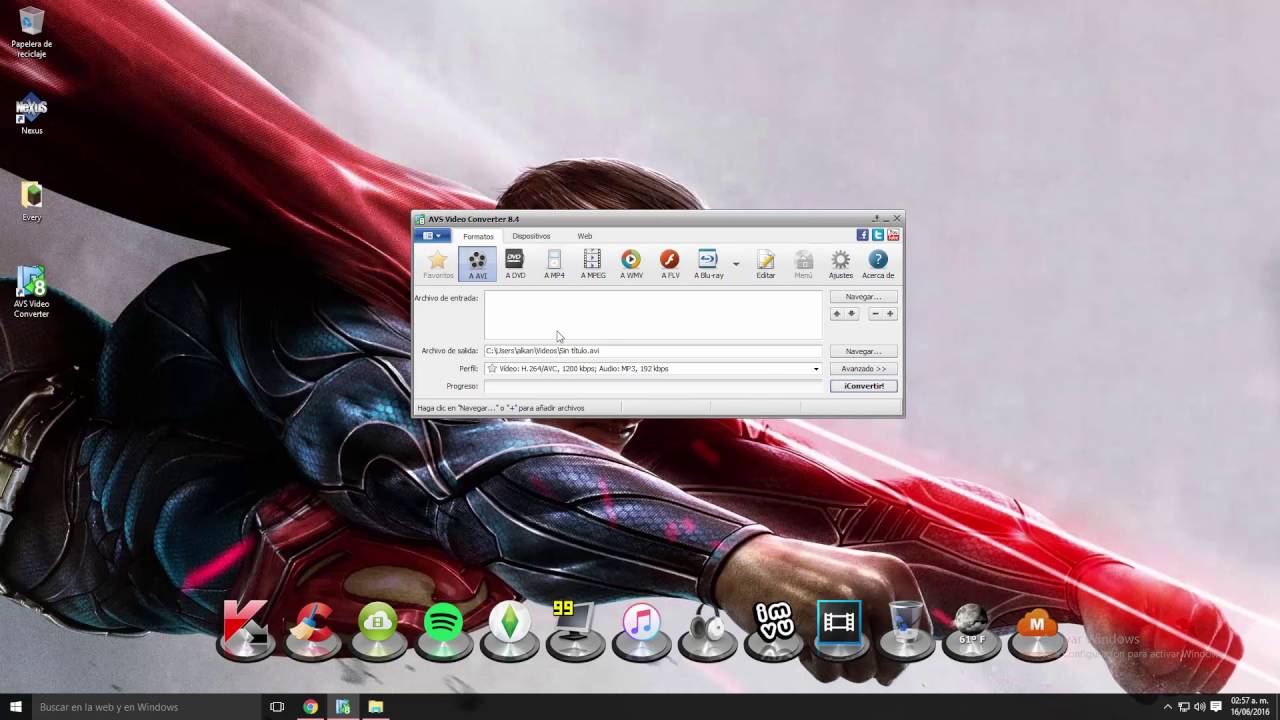Show hidden system tray icons chevron
This screenshot has height=720, width=1280.
(x=1167, y=707)
